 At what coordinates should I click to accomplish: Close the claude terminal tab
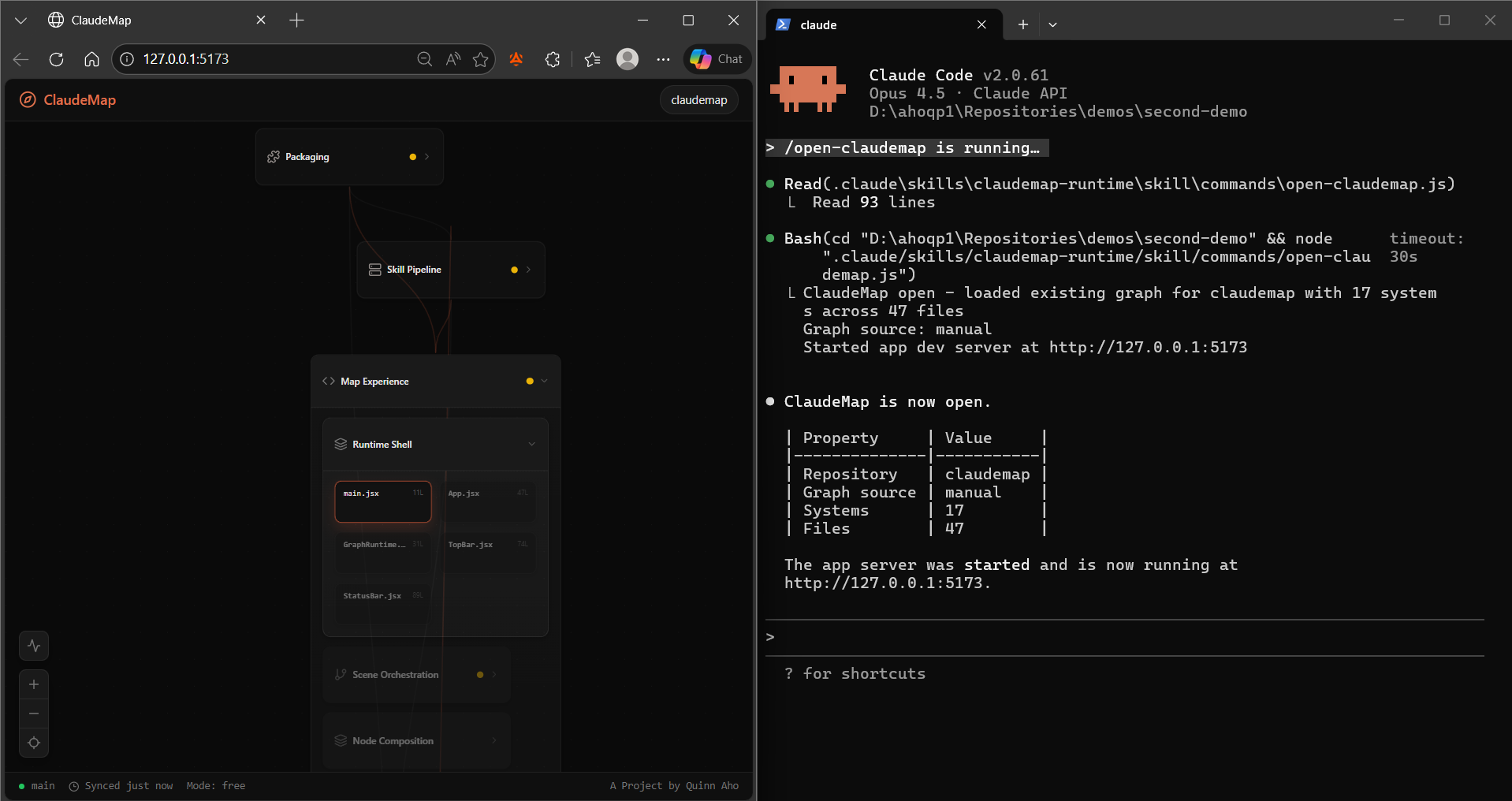981,24
